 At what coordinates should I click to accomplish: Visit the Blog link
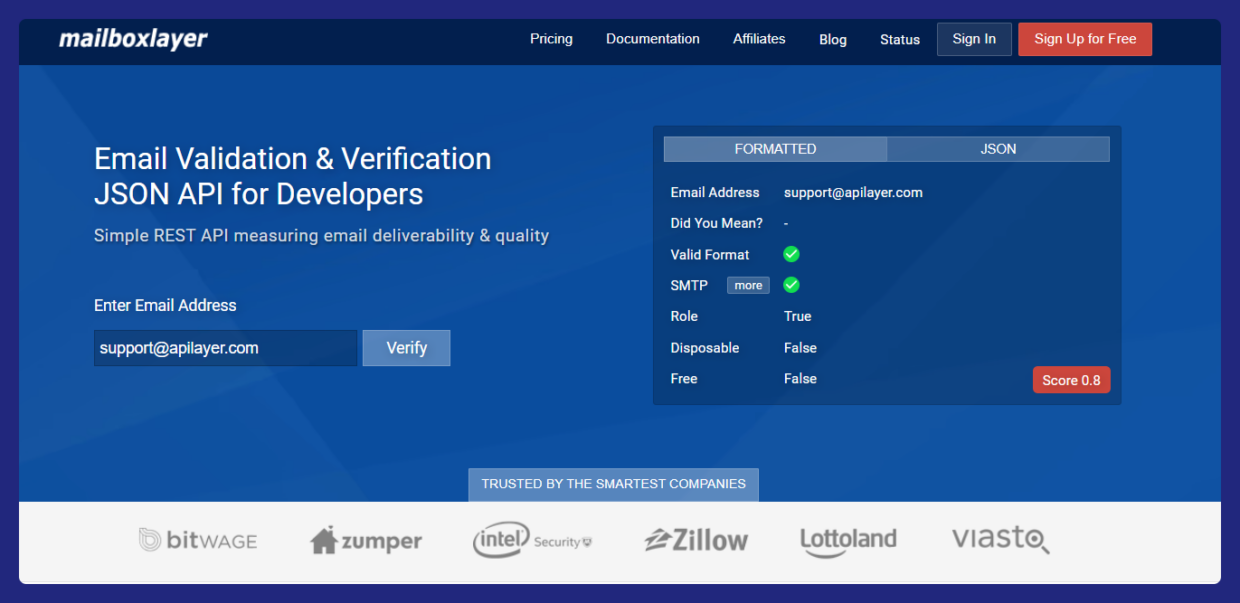point(833,40)
